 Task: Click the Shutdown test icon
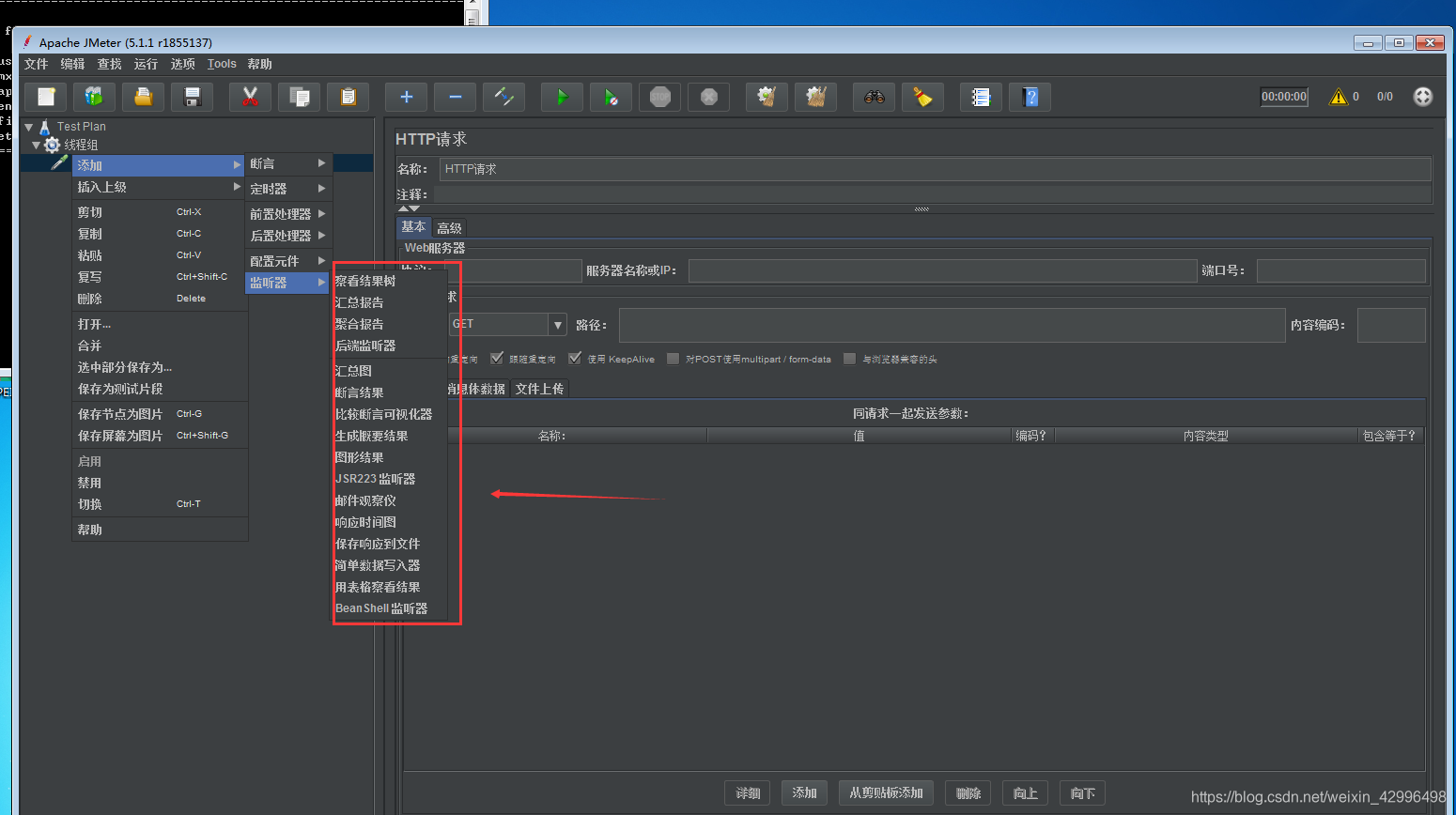point(708,97)
